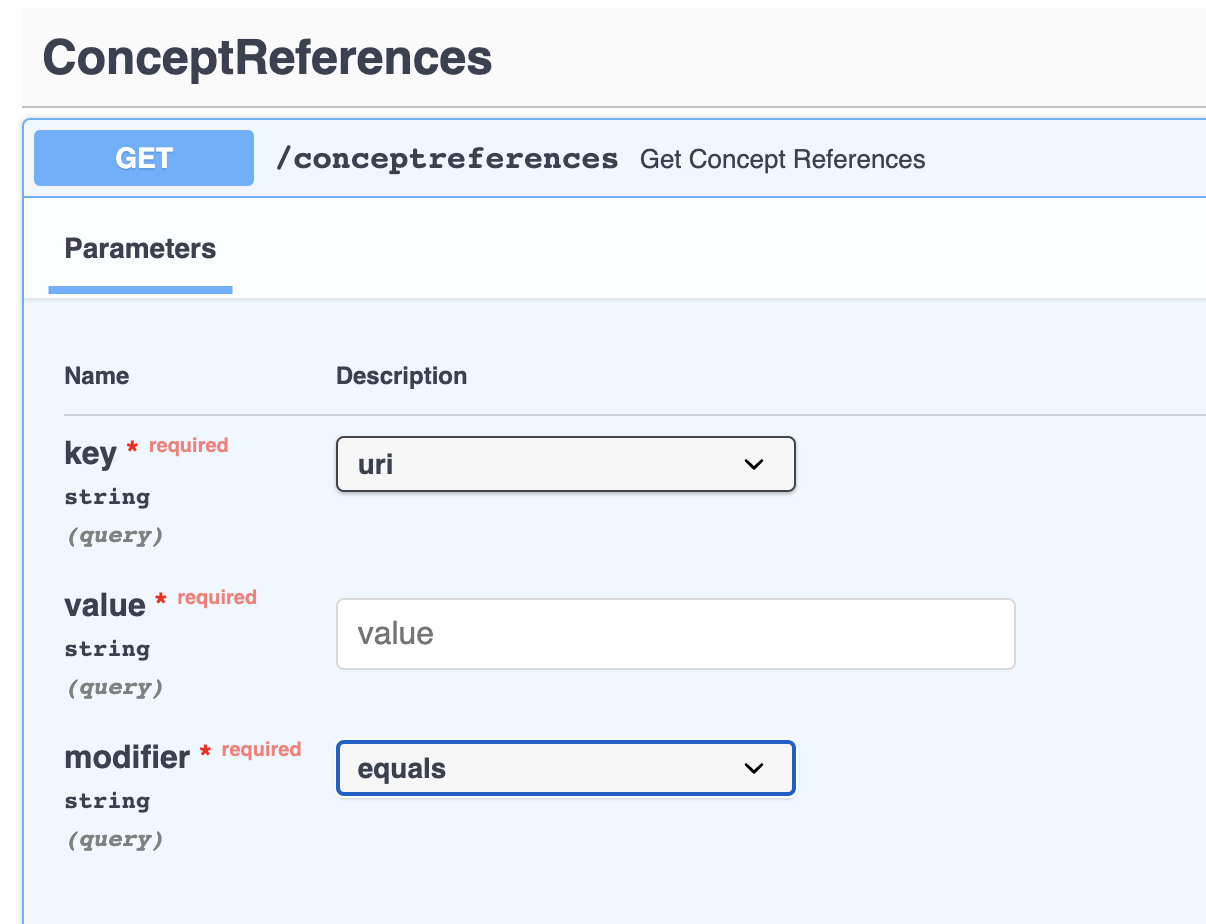
Task: Open the key parameter dropdown showing uri
Action: tap(565, 464)
